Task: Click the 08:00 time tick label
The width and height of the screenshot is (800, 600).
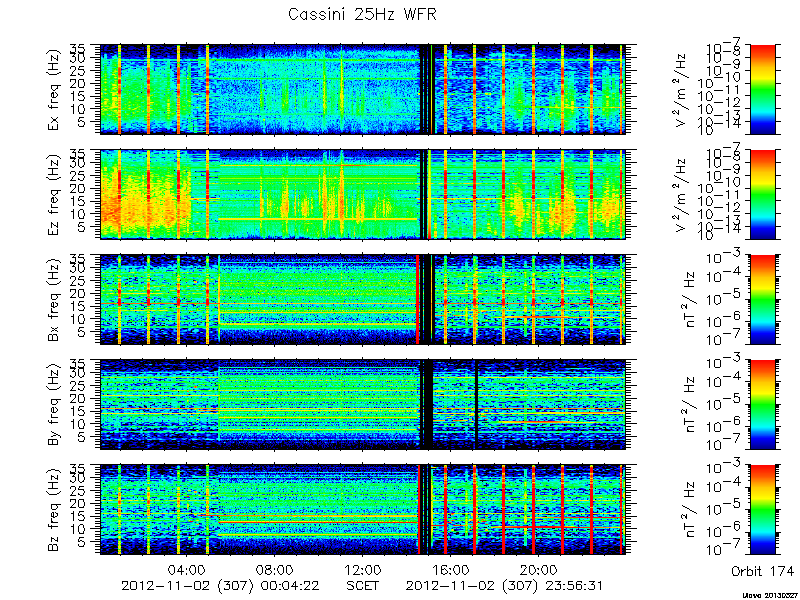Action: pos(274,569)
